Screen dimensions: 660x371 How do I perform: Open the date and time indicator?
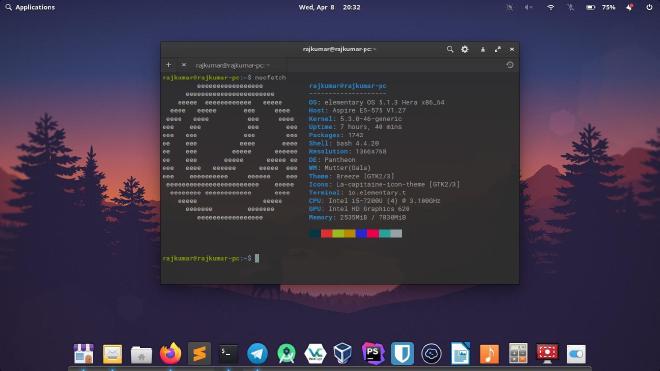329,7
